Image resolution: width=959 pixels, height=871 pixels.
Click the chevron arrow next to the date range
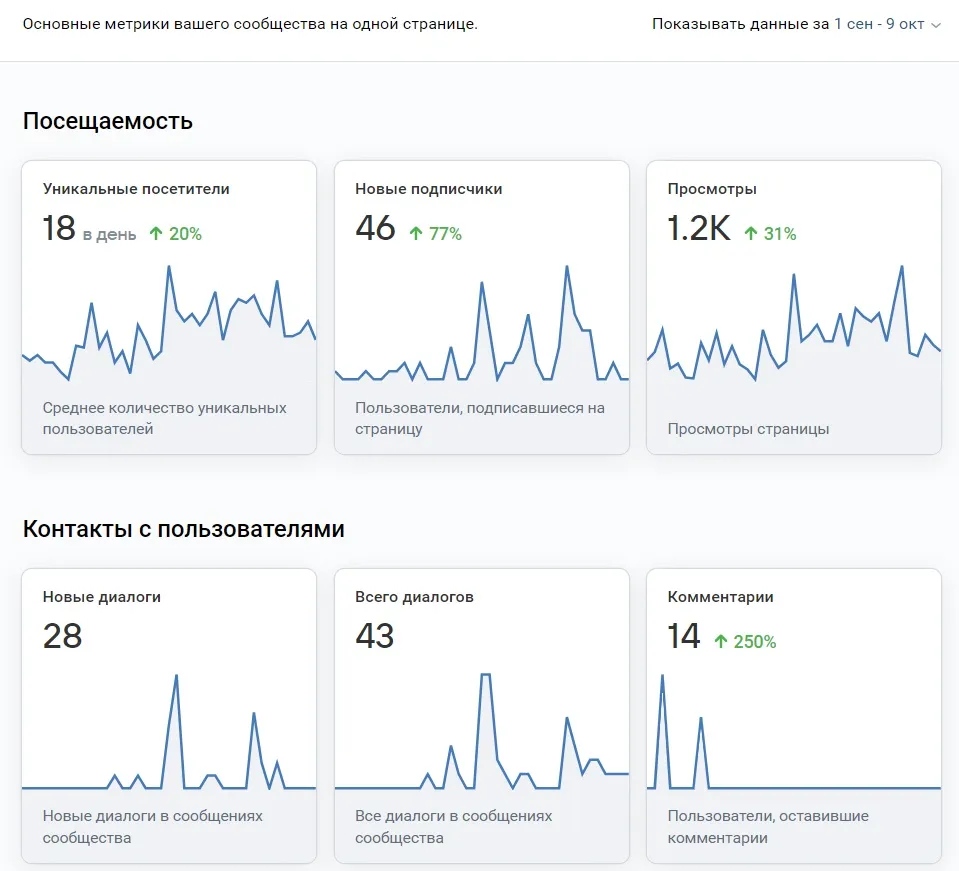936,25
